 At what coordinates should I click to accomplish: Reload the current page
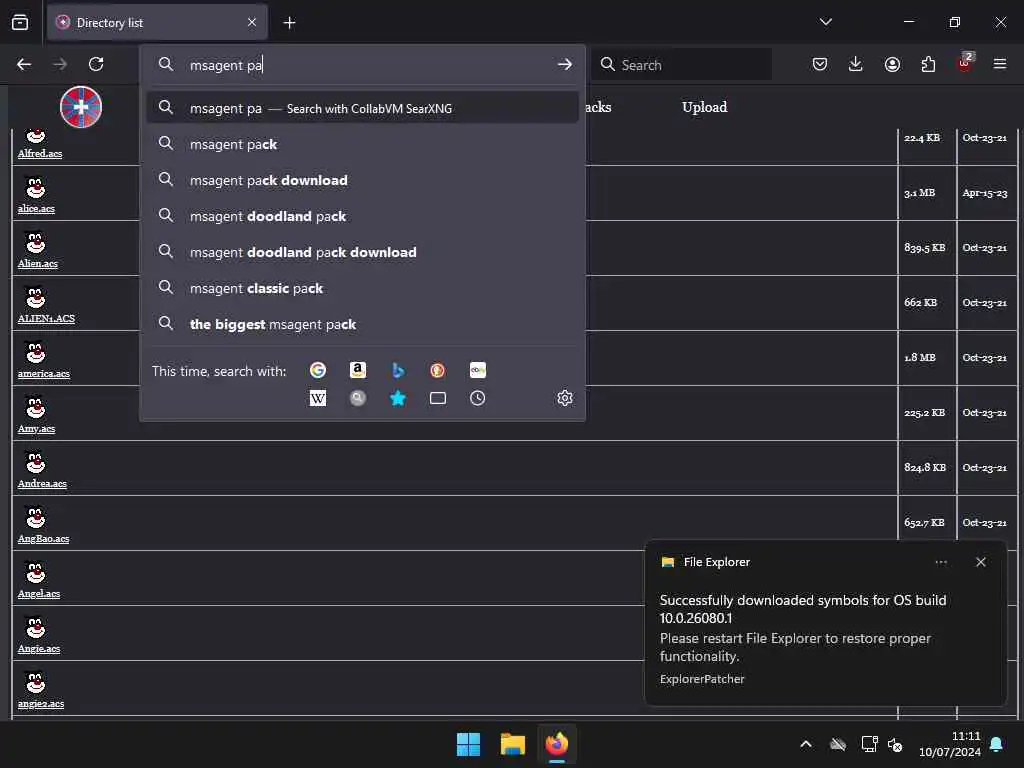click(x=96, y=64)
